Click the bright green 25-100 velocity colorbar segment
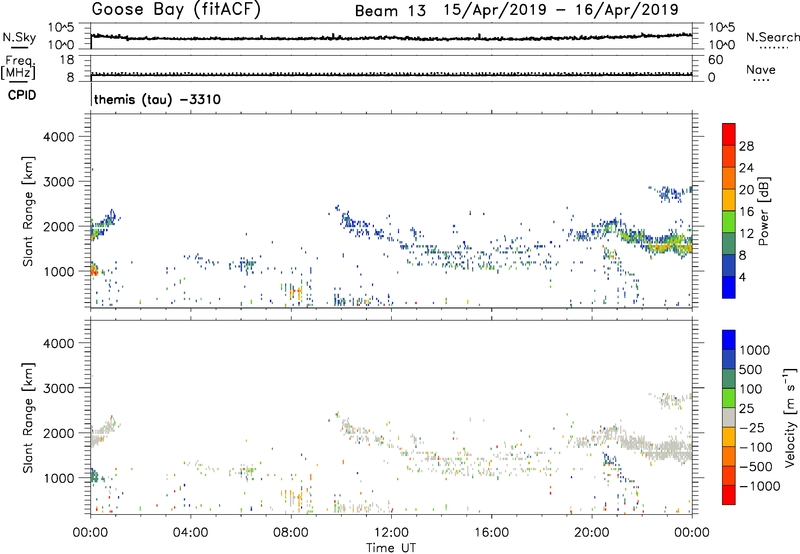The image size is (800, 554). (729, 398)
